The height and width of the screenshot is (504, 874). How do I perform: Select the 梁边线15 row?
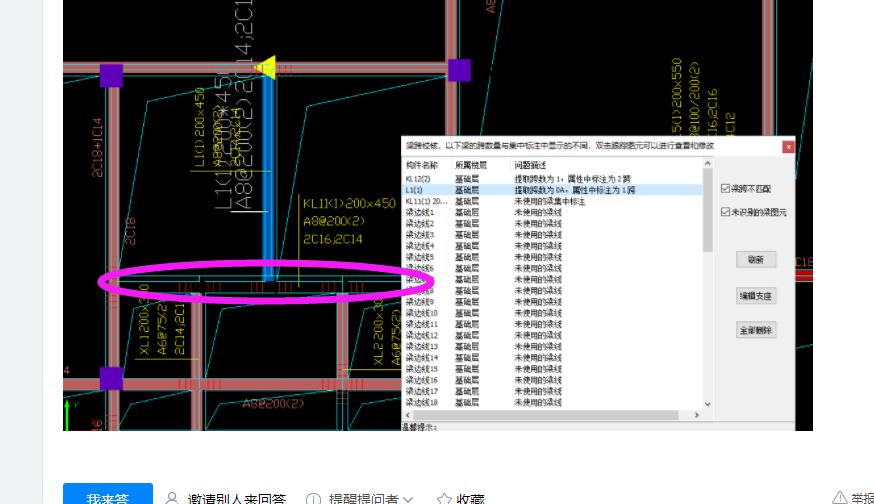(x=552, y=369)
